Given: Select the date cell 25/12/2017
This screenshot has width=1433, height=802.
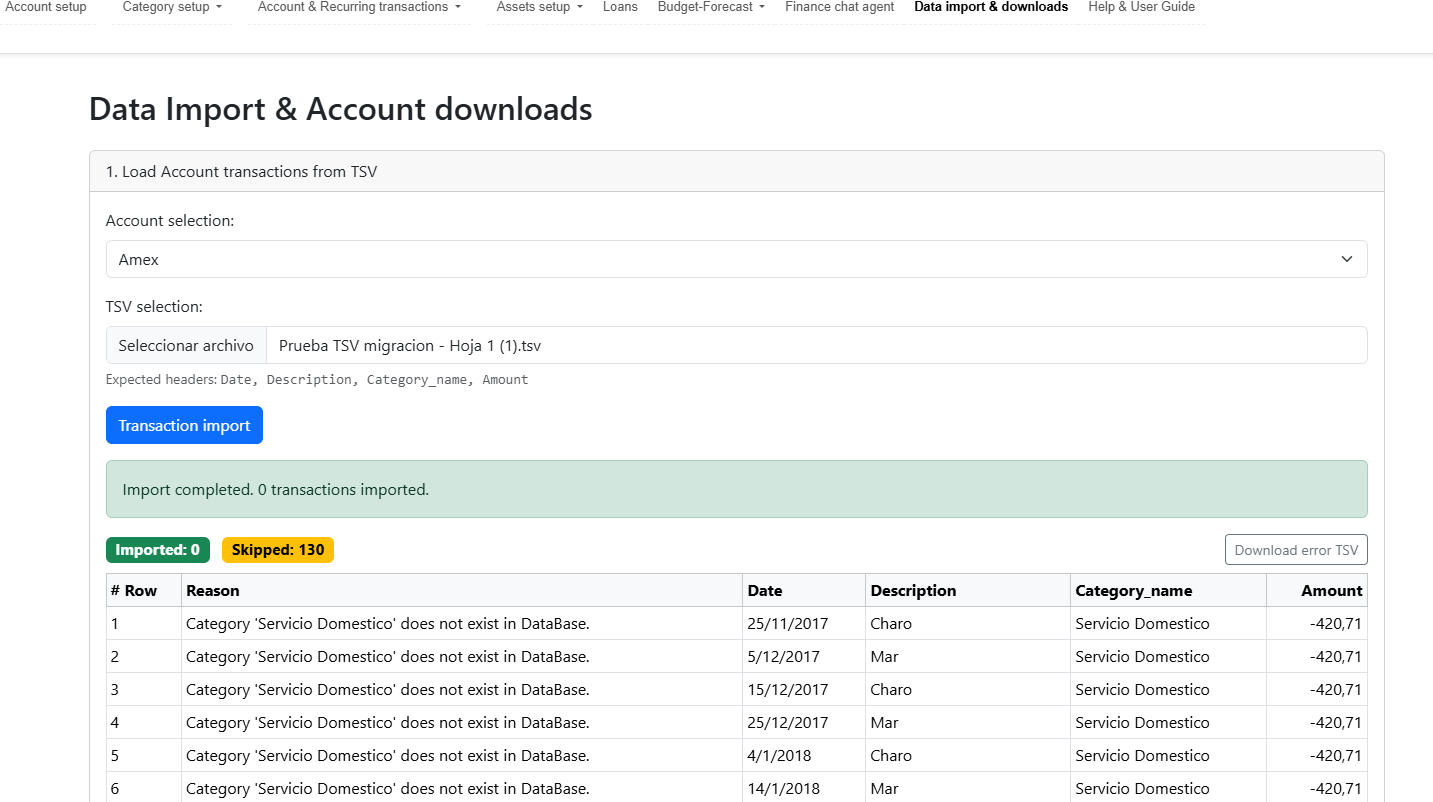Looking at the screenshot, I should click(804, 722).
